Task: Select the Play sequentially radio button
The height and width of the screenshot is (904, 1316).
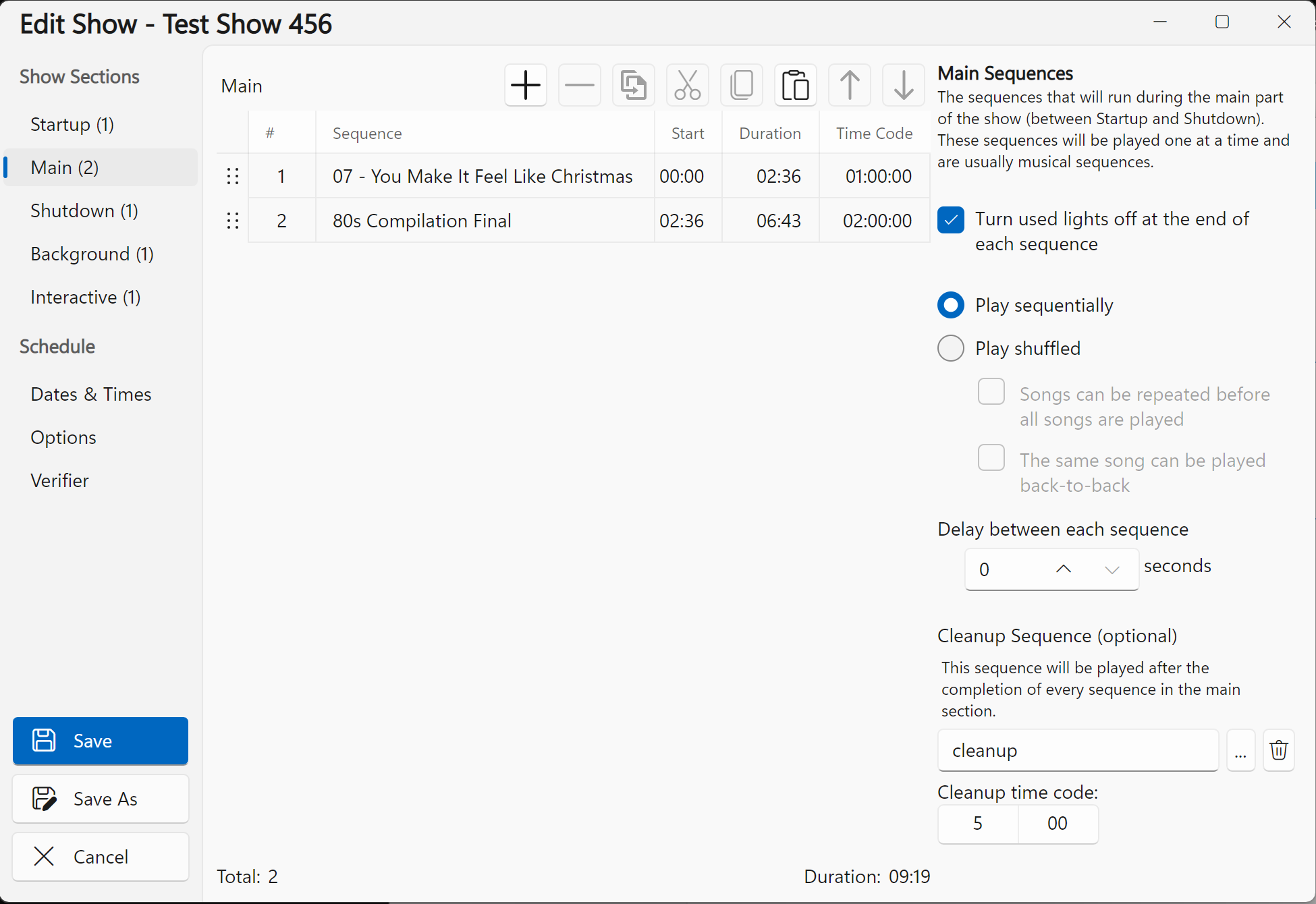Action: pyautogui.click(x=950, y=305)
